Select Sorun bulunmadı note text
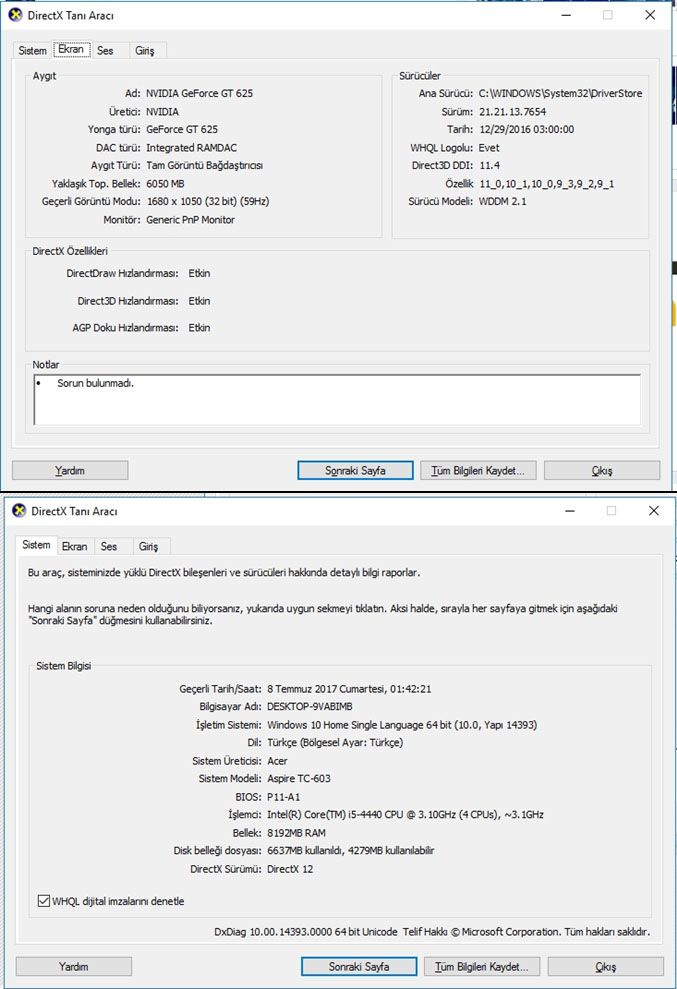 pos(95,383)
